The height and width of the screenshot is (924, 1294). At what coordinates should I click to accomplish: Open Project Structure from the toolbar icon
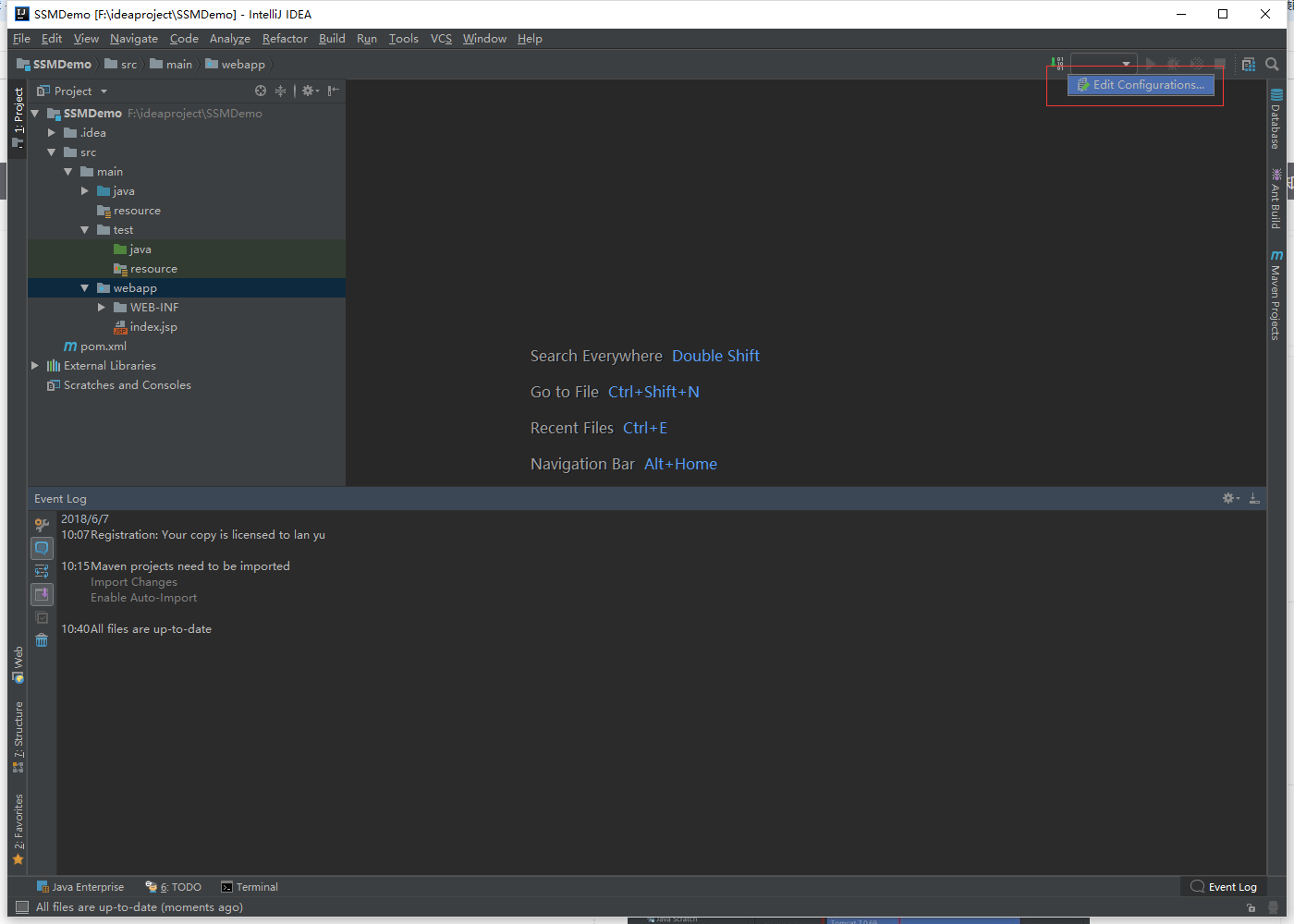[1249, 64]
